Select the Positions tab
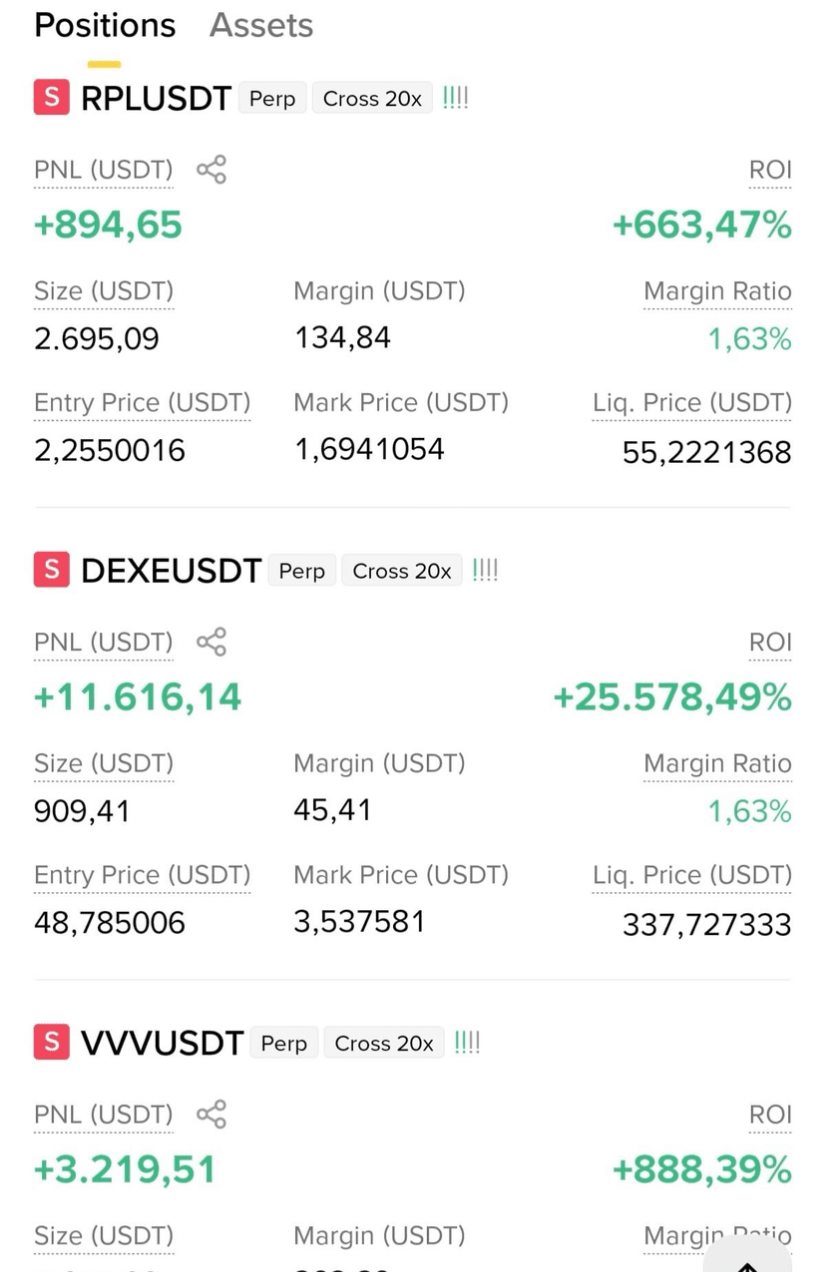The height and width of the screenshot is (1272, 823). (105, 25)
